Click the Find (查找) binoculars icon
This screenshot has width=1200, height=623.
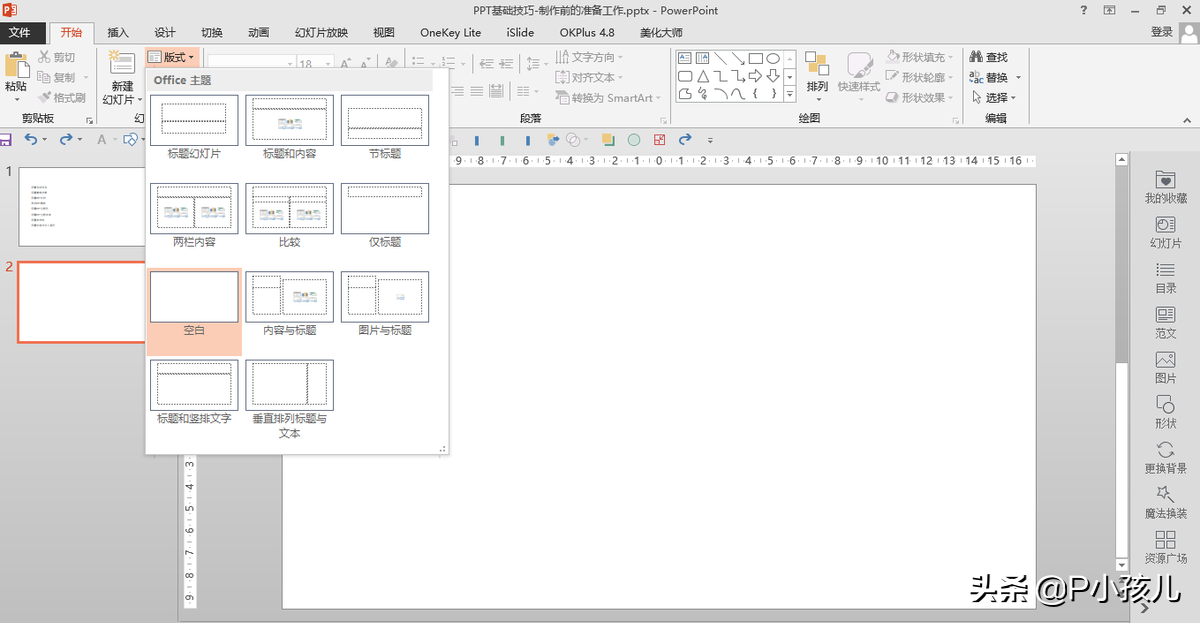pyautogui.click(x=975, y=58)
